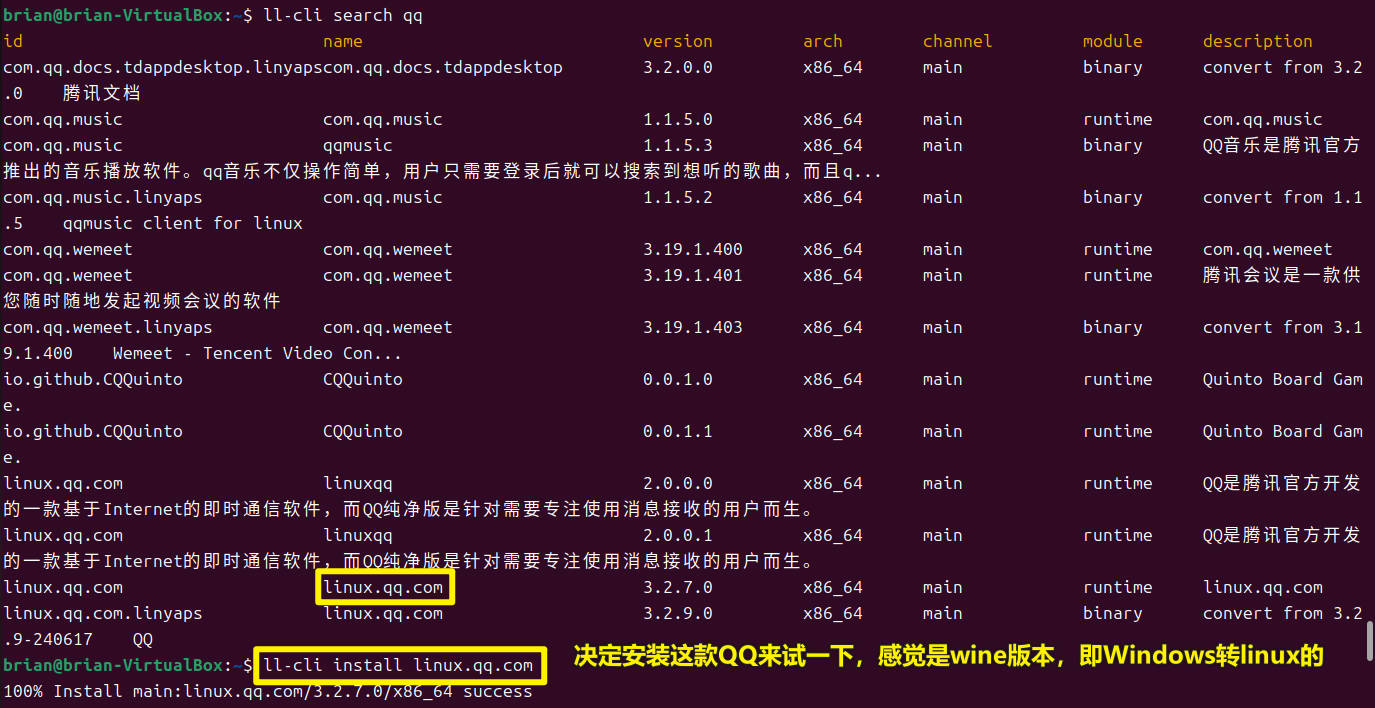This screenshot has width=1375, height=708.
Task: Click version number 1.1.5.0
Action: pyautogui.click(x=678, y=120)
